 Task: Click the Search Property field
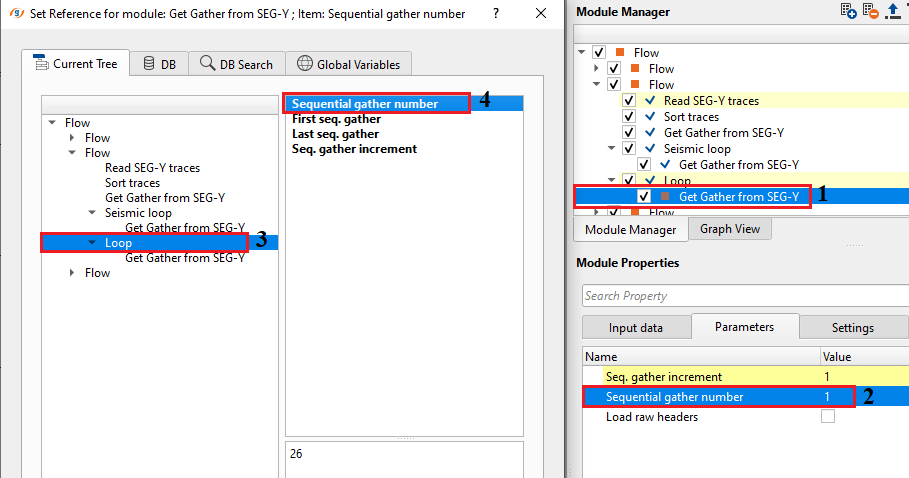tap(746, 296)
